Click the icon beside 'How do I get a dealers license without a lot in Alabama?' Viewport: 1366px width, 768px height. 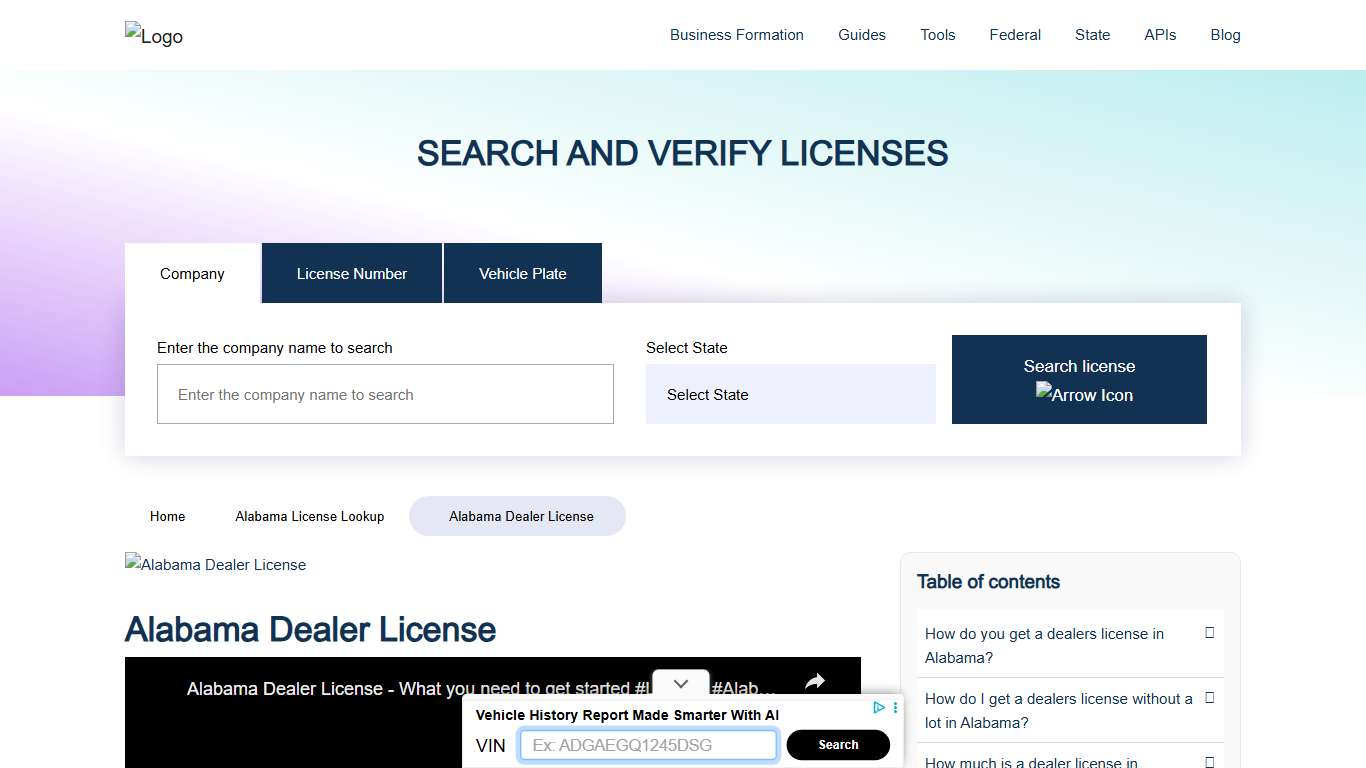[x=1209, y=697]
